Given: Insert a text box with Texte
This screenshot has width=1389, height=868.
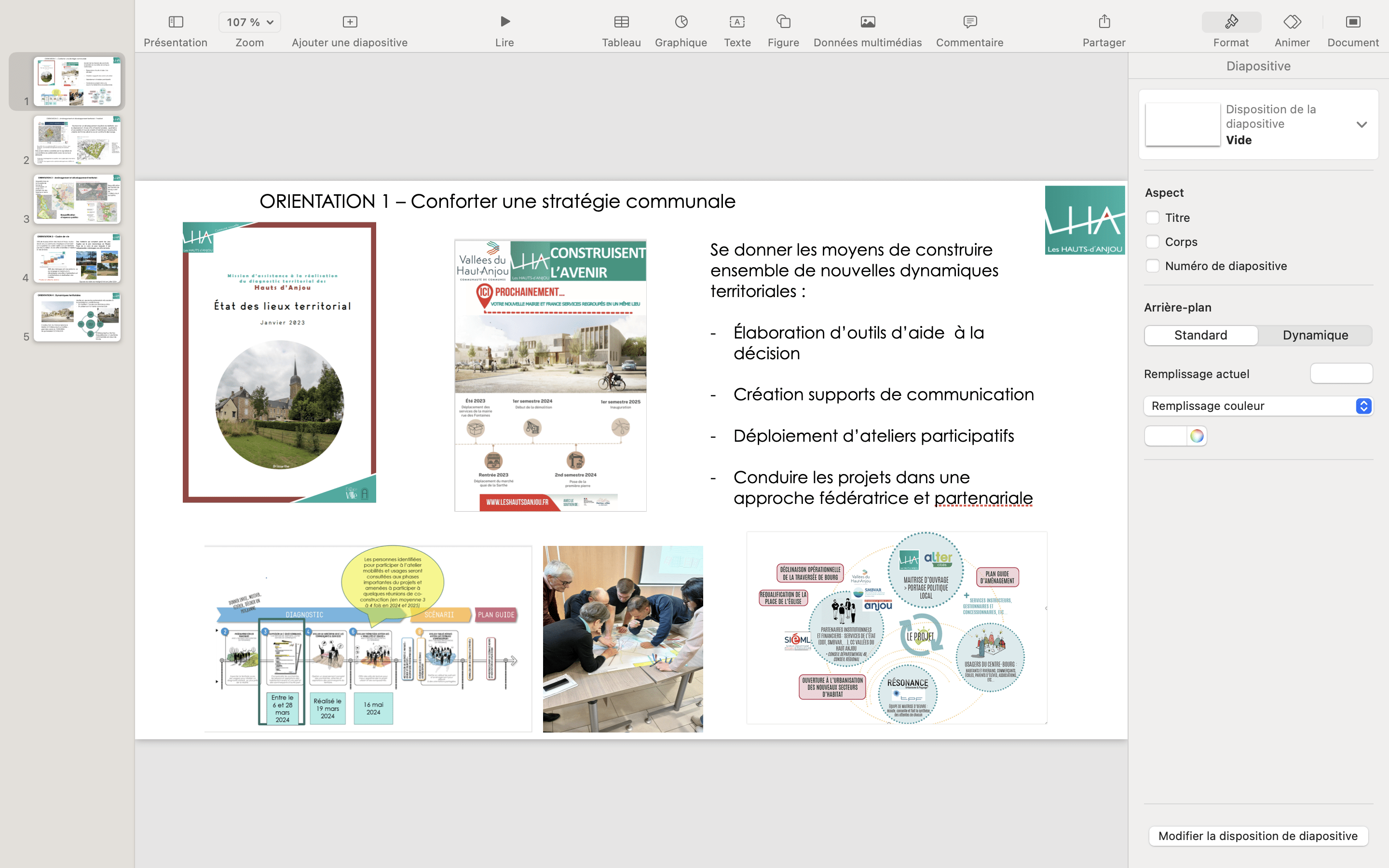Looking at the screenshot, I should [x=737, y=31].
